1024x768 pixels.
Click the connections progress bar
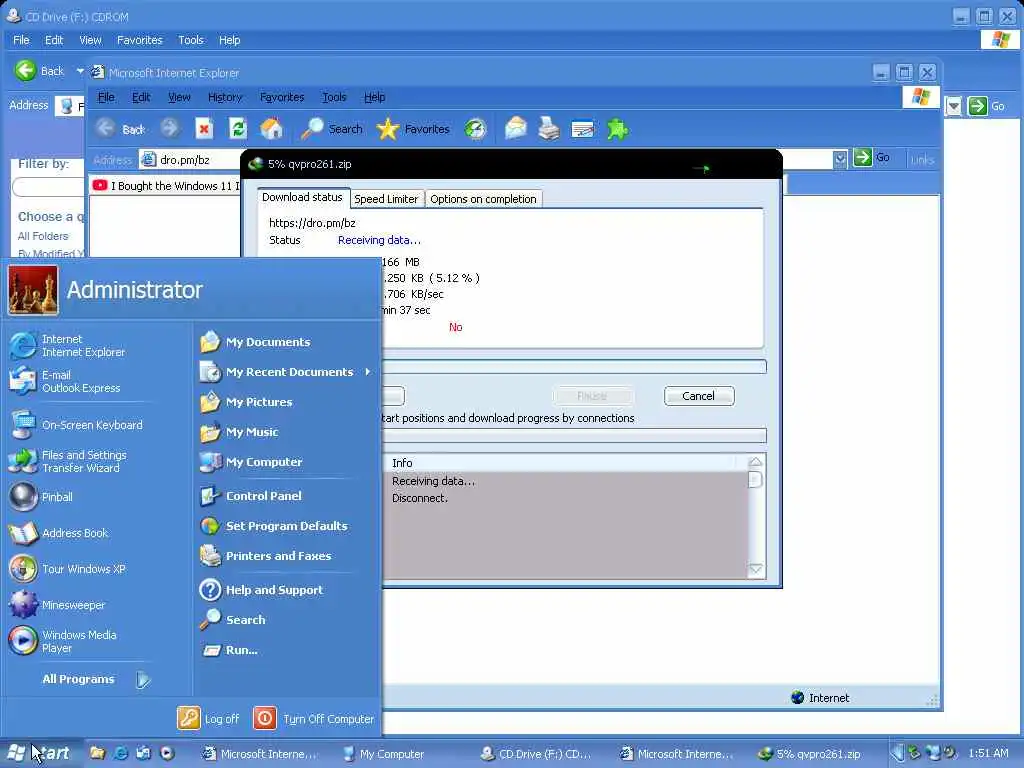[x=574, y=436]
